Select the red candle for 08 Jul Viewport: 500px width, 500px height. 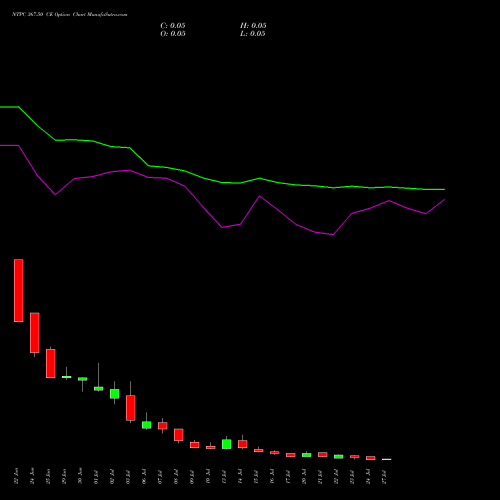coord(179,435)
